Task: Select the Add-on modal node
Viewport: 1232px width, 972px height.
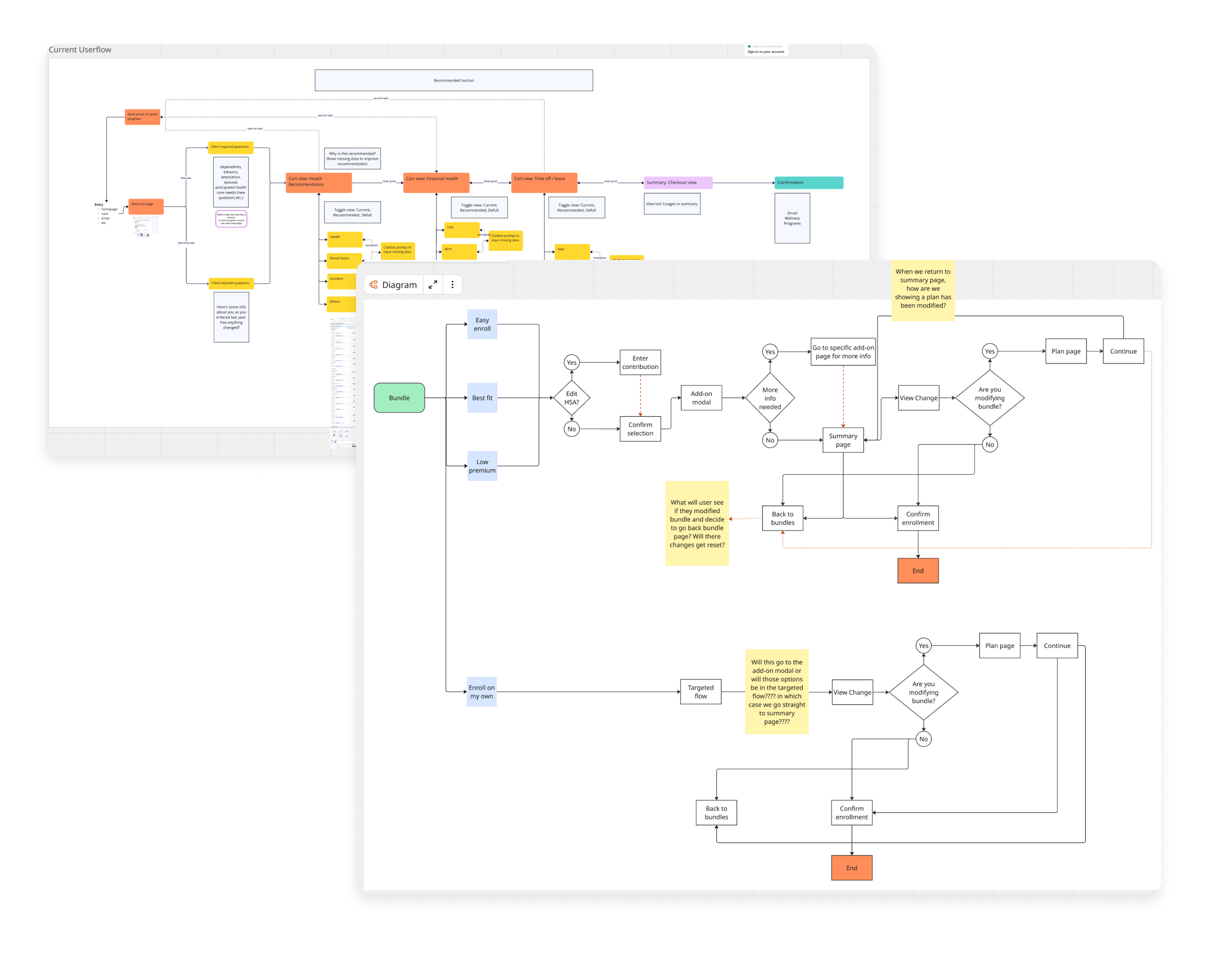Action: click(701, 398)
